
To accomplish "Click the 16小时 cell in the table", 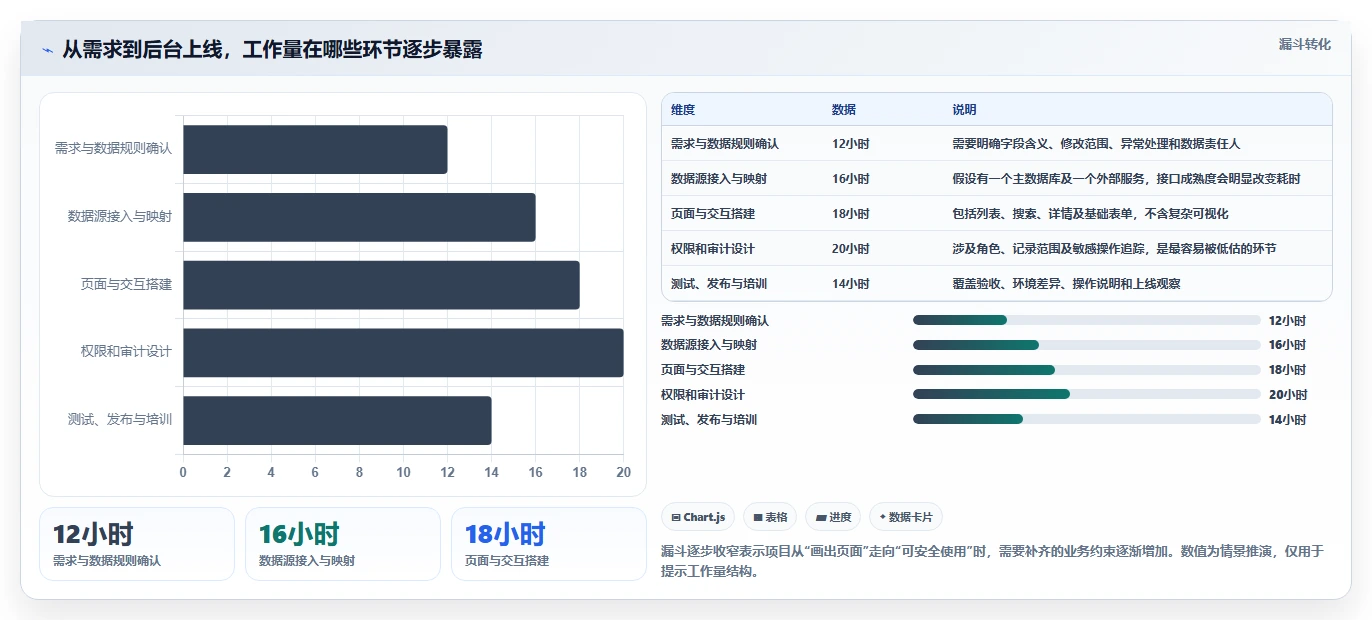I will pyautogui.click(x=851, y=179).
